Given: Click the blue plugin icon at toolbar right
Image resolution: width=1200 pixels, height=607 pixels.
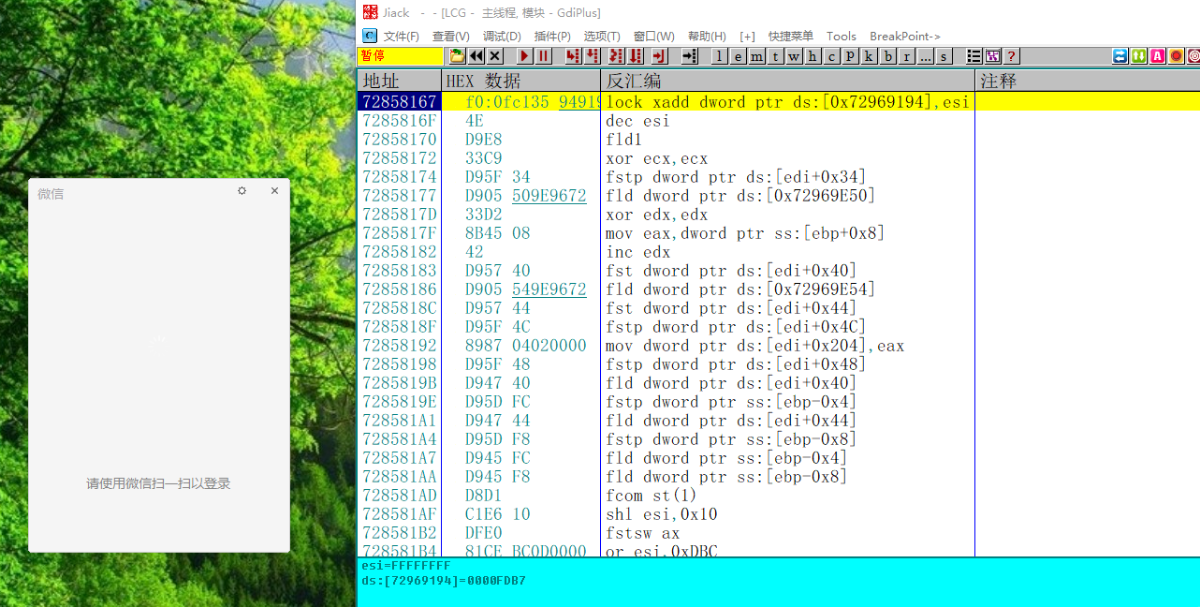Looking at the screenshot, I should pyautogui.click(x=1119, y=56).
